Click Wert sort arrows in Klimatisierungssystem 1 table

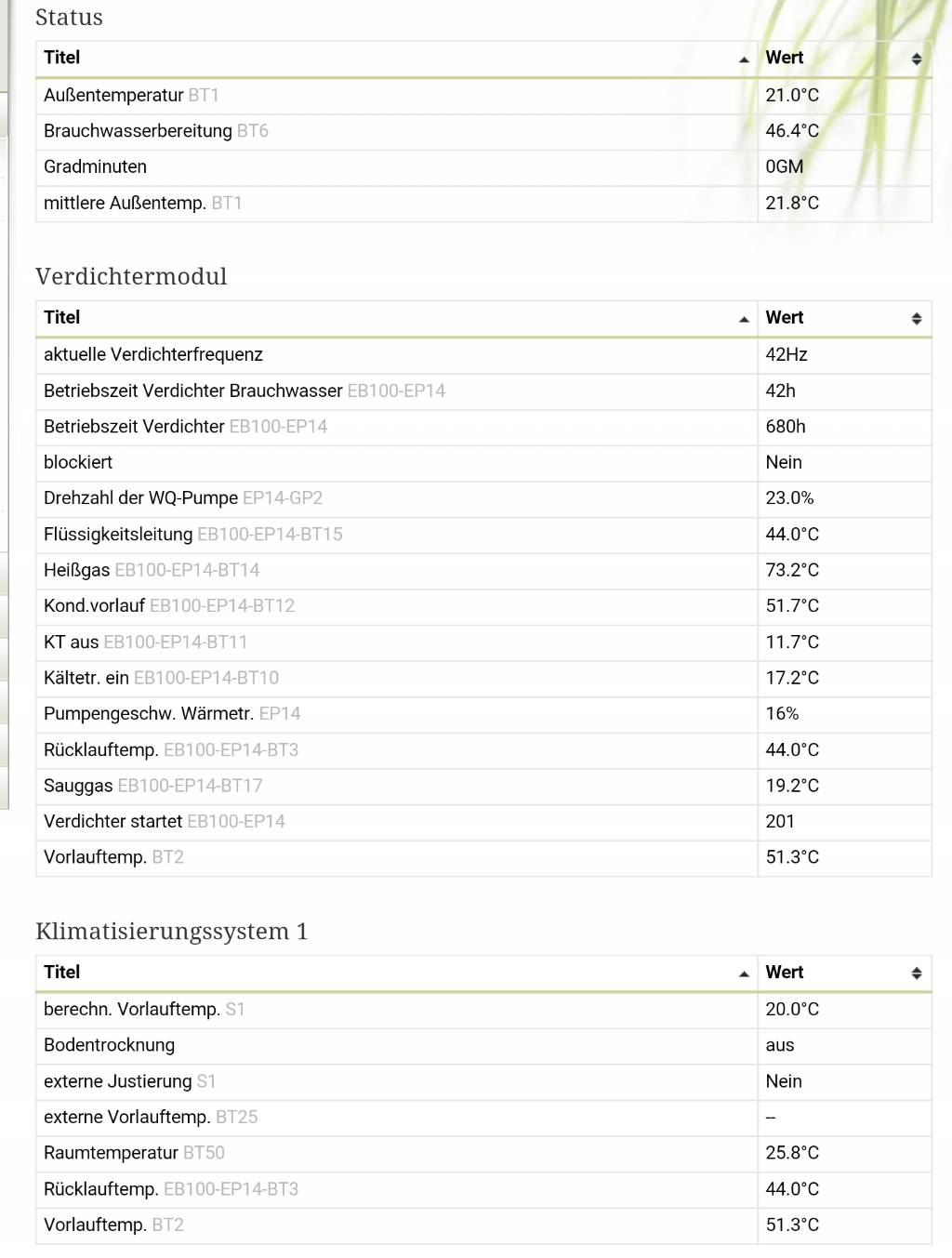click(917, 973)
